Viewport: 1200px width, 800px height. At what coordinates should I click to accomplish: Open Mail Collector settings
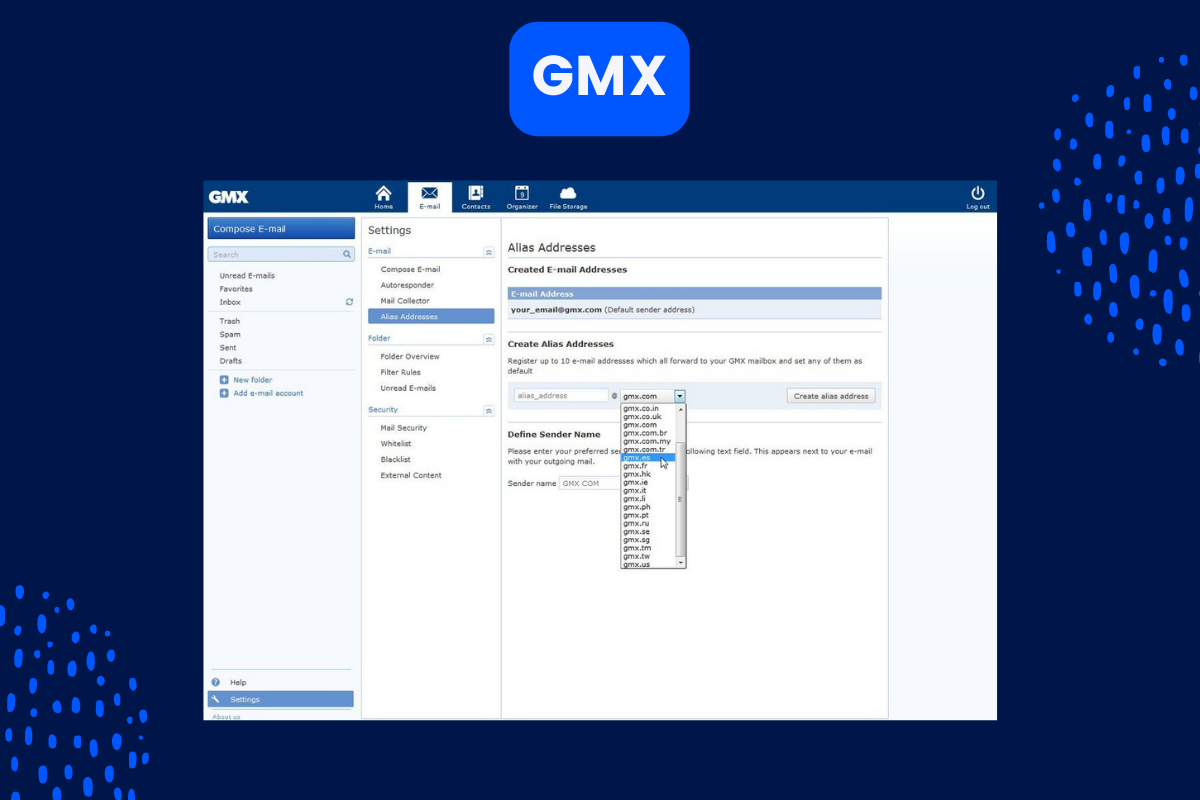pyautogui.click(x=405, y=301)
